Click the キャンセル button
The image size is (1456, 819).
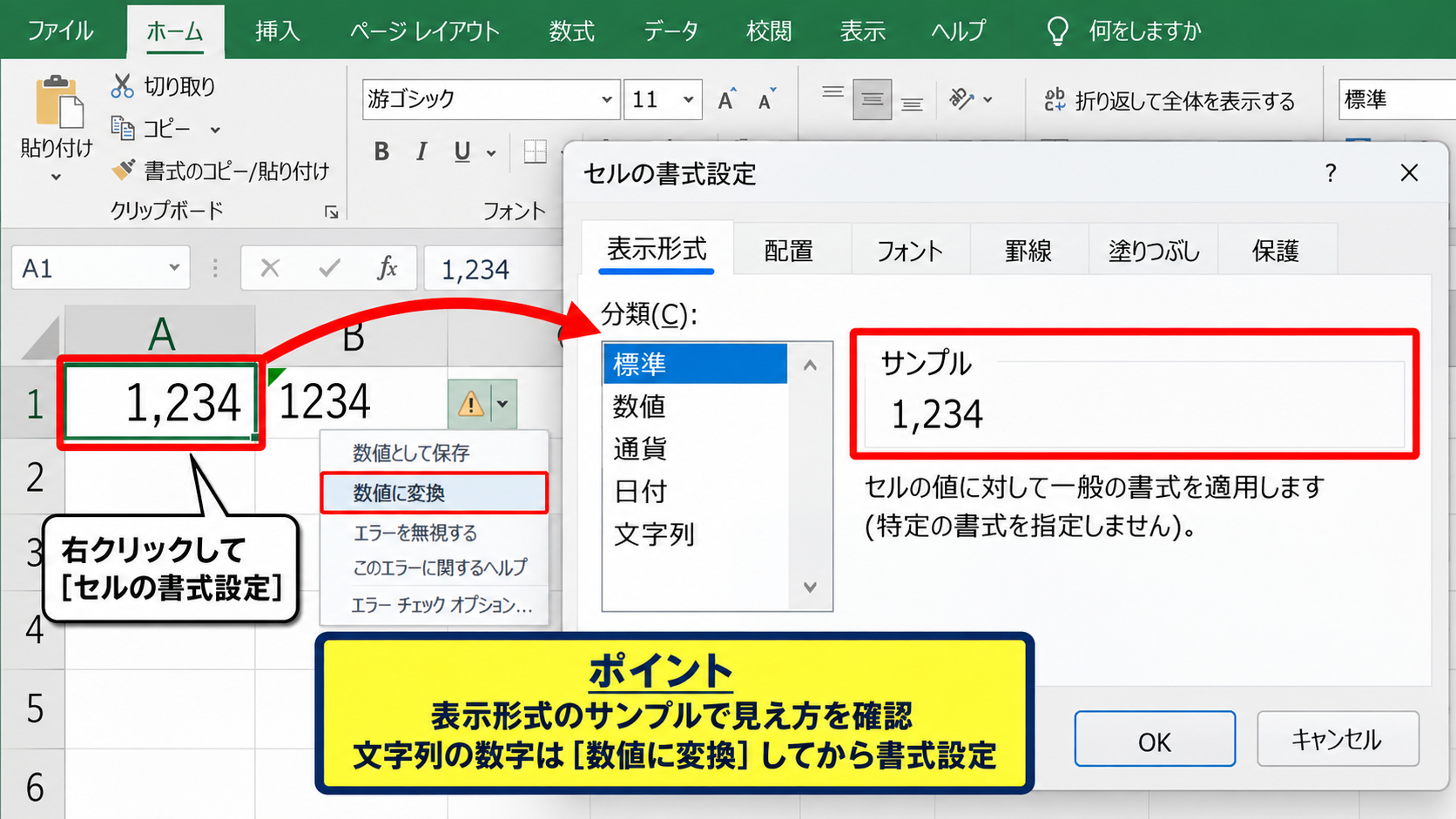(x=1337, y=739)
